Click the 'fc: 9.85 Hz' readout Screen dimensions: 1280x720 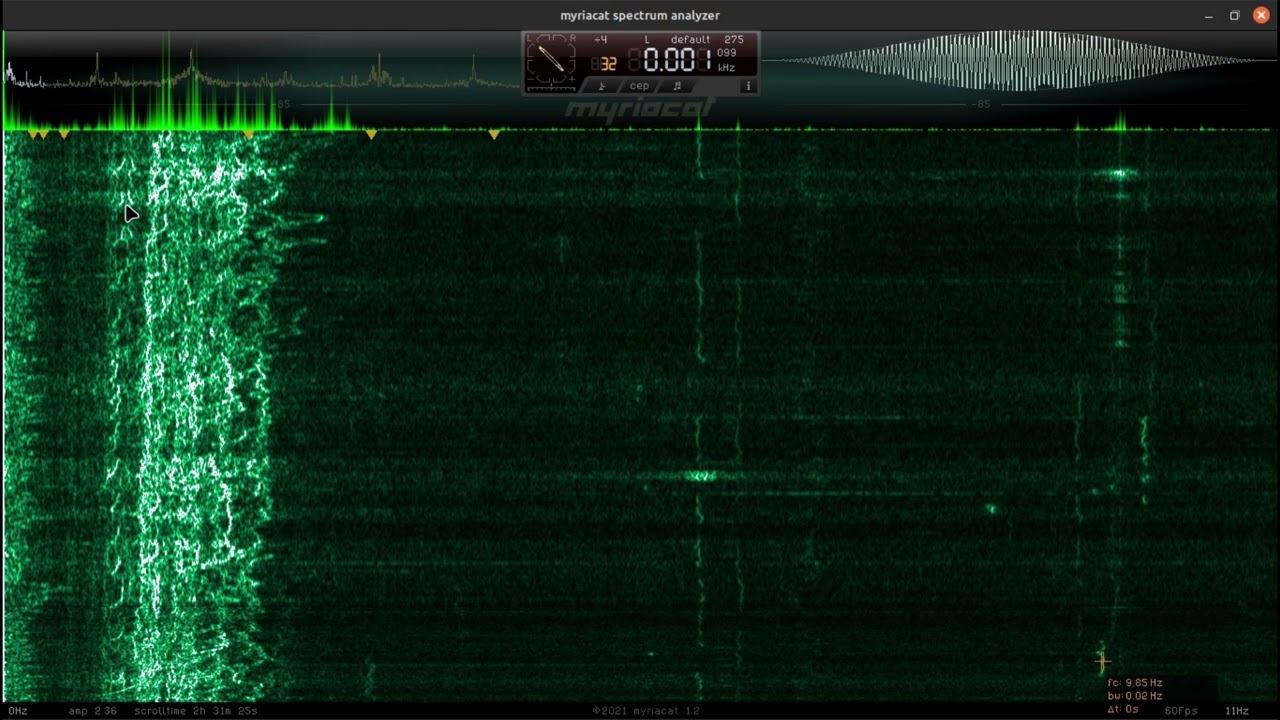[1134, 683]
